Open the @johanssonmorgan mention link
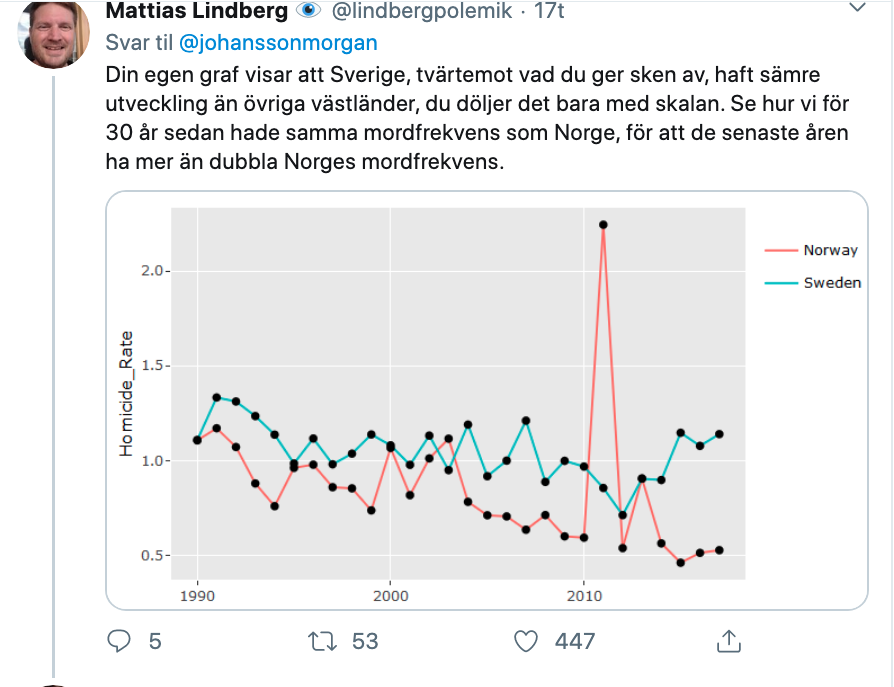 click(278, 43)
